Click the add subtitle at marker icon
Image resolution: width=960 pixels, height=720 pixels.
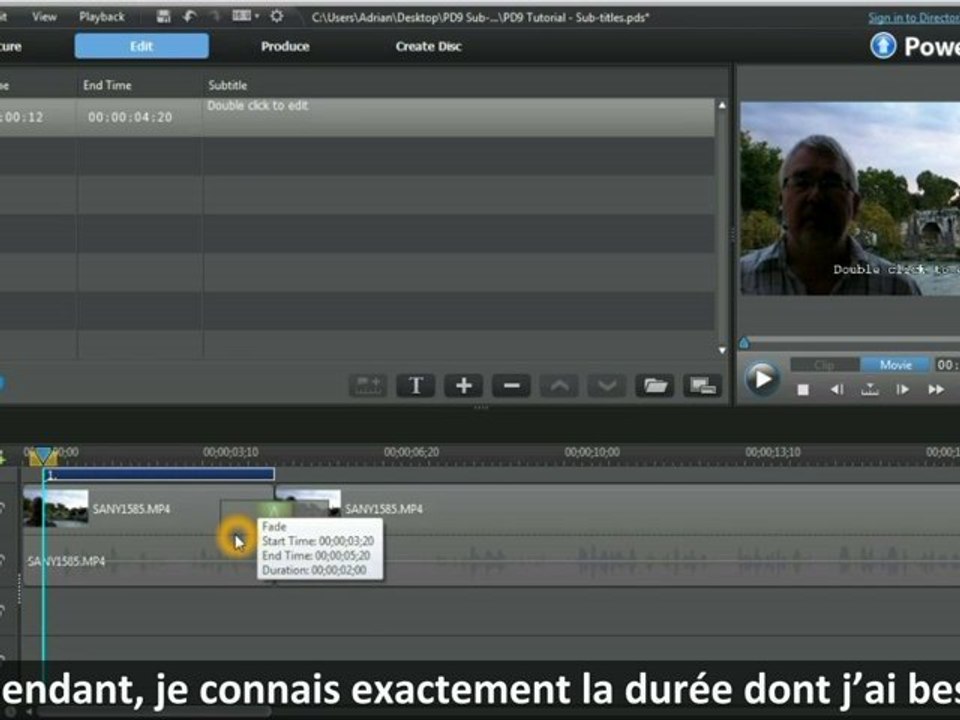(368, 386)
